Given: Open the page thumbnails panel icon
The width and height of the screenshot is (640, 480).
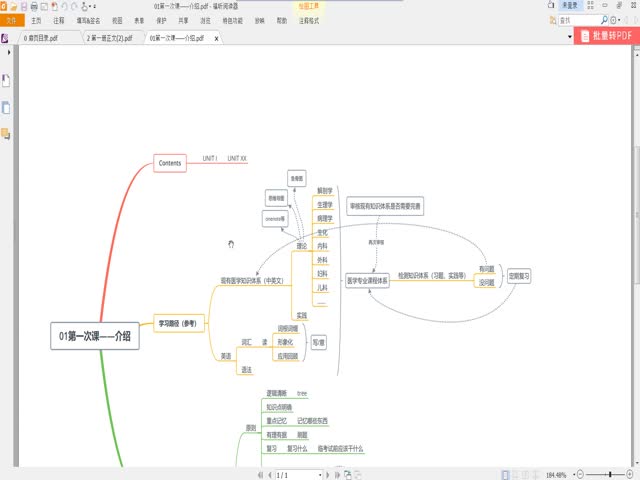Looking at the screenshot, I should click(x=6, y=107).
